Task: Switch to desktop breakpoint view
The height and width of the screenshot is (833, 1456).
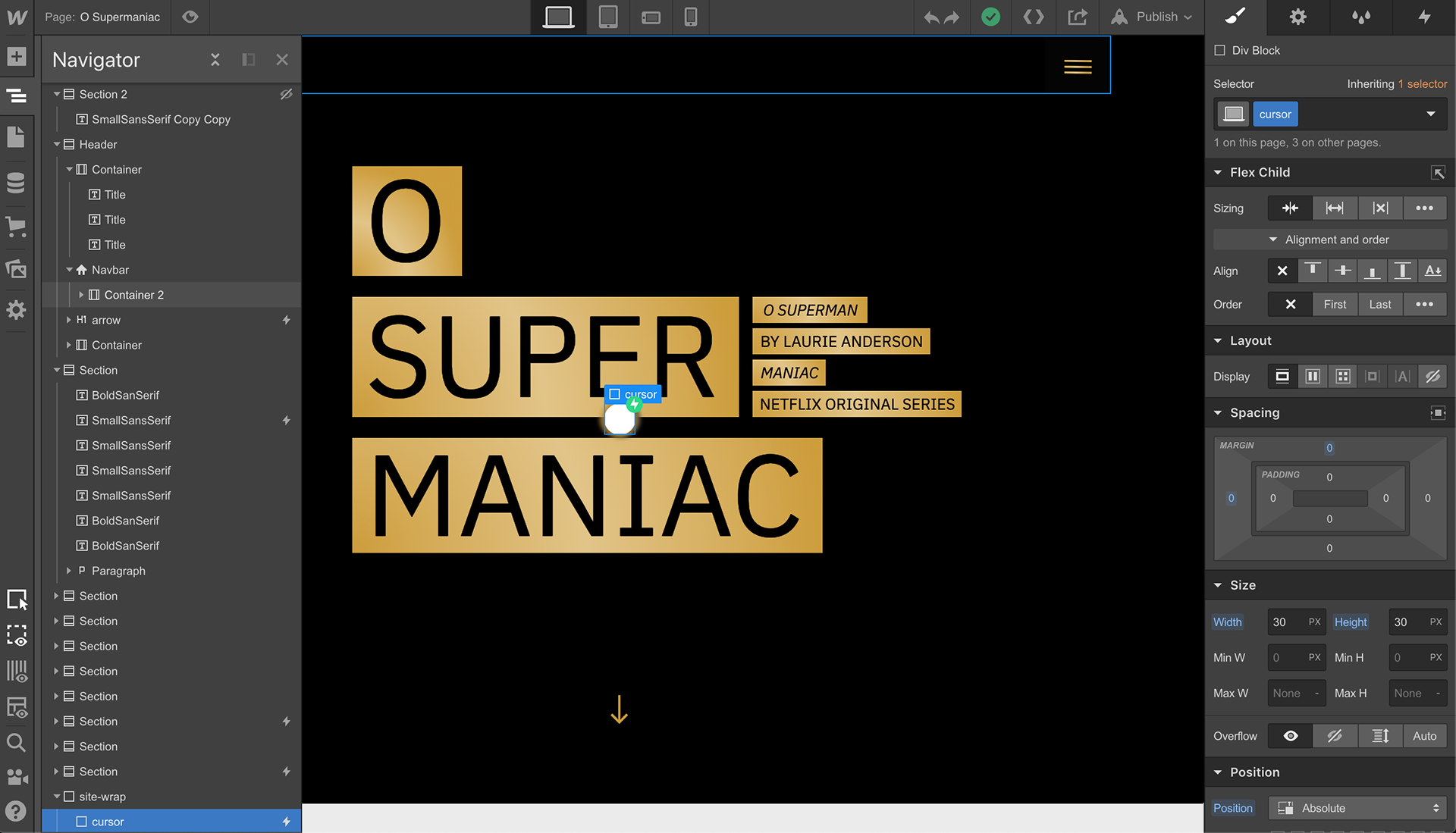Action: (x=558, y=17)
